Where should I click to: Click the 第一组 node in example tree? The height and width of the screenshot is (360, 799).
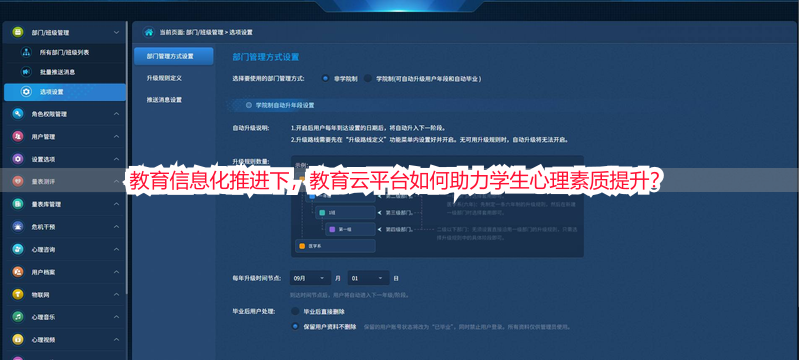point(350,229)
